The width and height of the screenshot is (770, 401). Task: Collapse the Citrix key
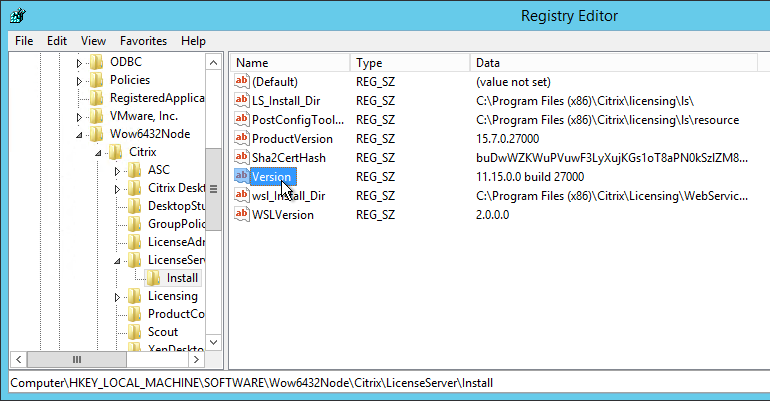98,153
